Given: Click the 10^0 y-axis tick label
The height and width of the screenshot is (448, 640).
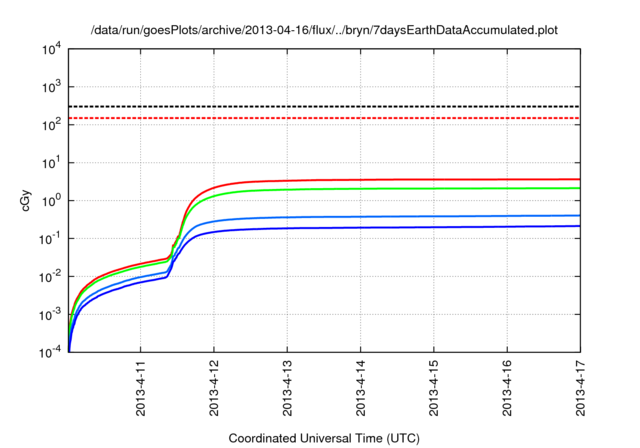Looking at the screenshot, I should coord(51,201).
